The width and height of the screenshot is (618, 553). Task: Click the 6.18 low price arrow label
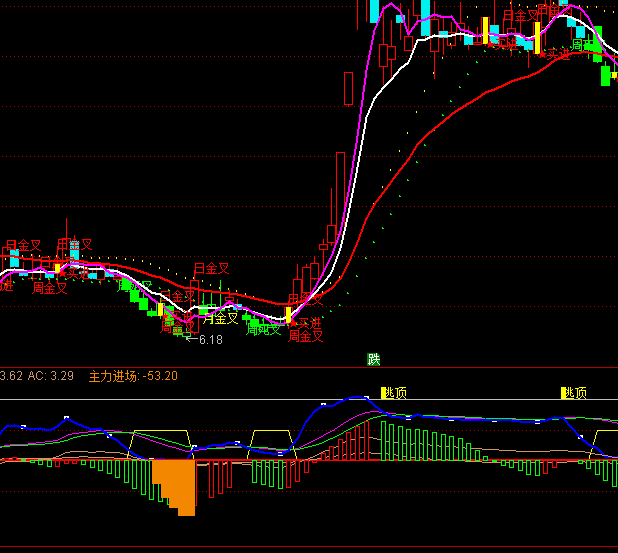point(204,340)
